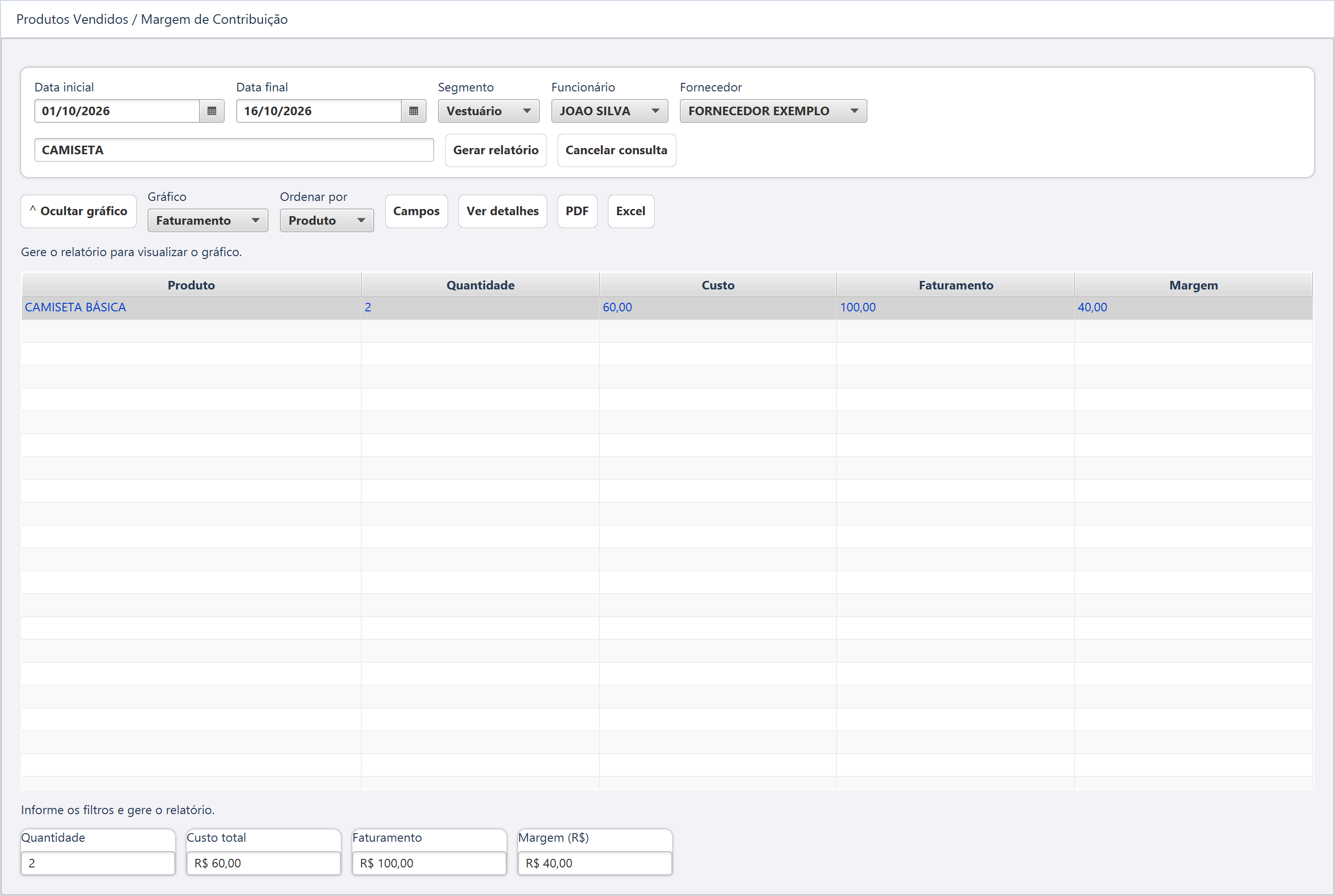Screen dimensions: 1335x896
Task: Collapse the chart with Ocultar gráfico
Action: point(79,211)
